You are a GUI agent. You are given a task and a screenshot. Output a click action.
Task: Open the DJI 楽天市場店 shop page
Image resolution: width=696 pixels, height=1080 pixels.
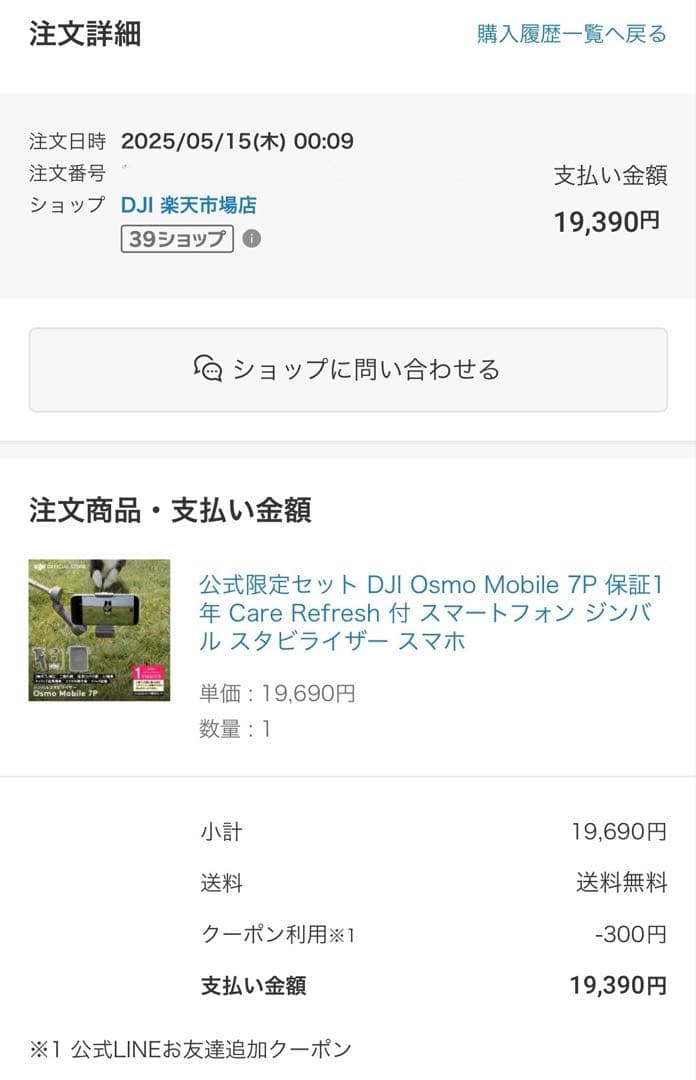188,205
